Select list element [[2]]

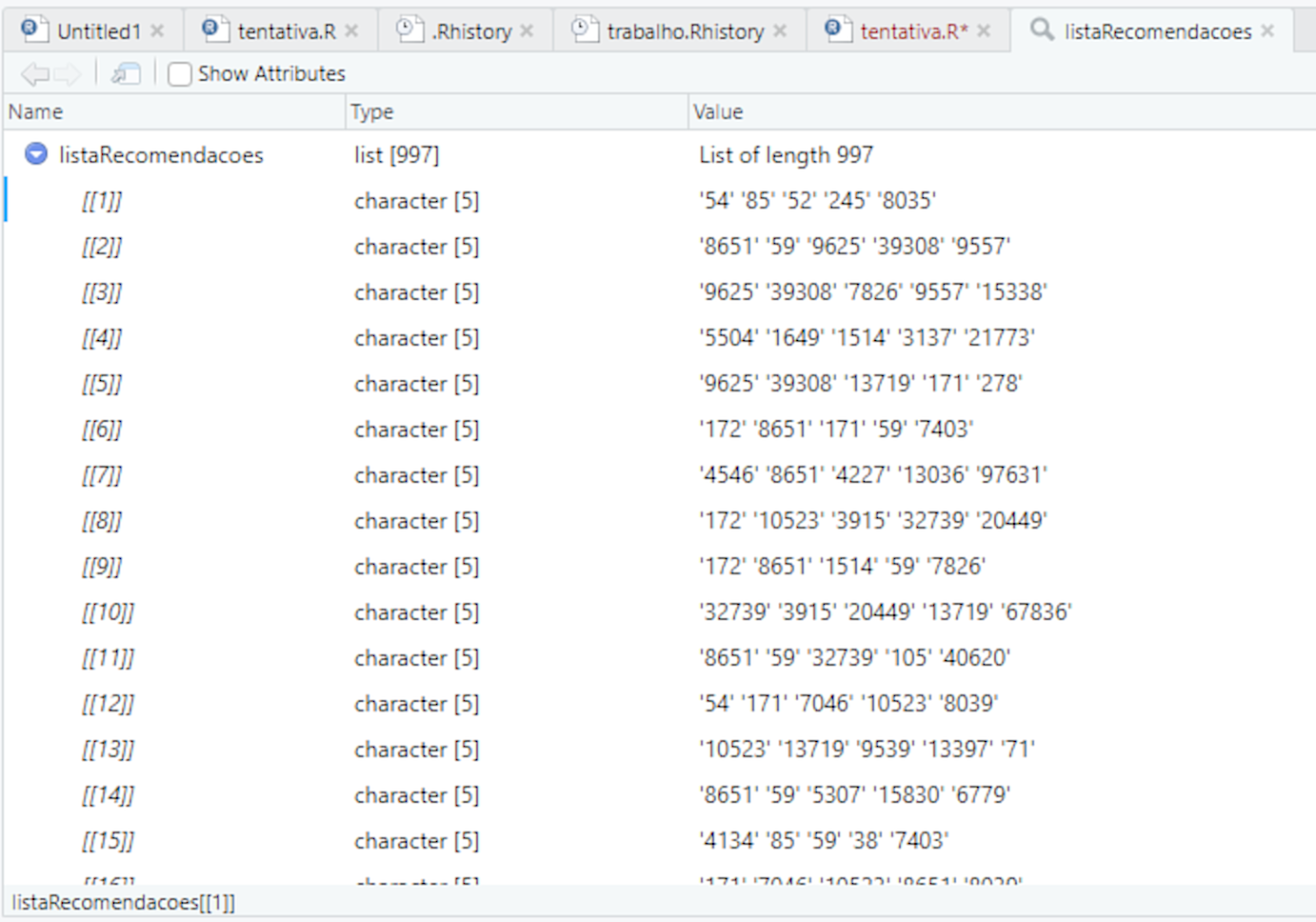coord(659,246)
